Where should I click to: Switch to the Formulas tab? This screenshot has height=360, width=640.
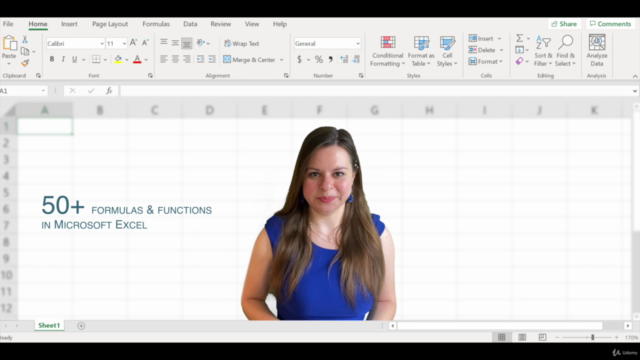(156, 24)
